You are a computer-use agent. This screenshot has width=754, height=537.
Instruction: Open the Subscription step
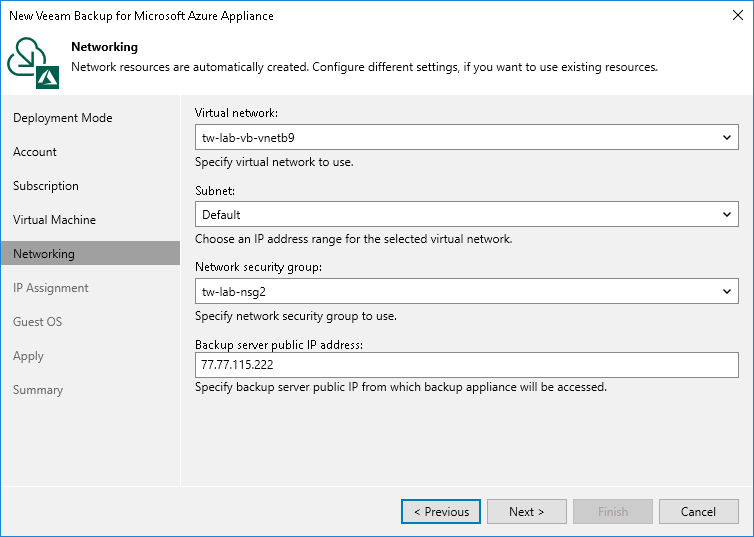[45, 186]
